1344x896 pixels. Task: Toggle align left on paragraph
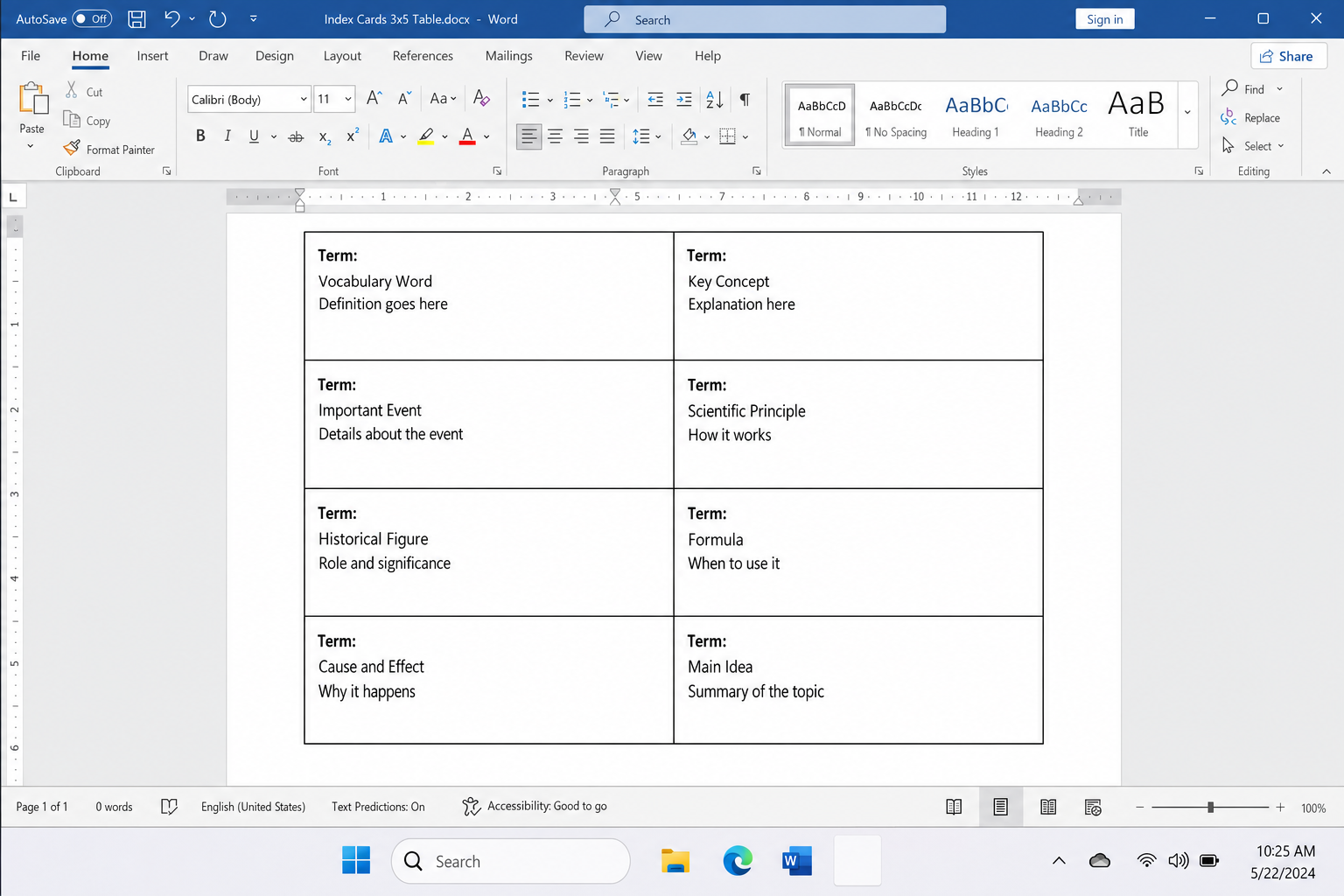(528, 136)
